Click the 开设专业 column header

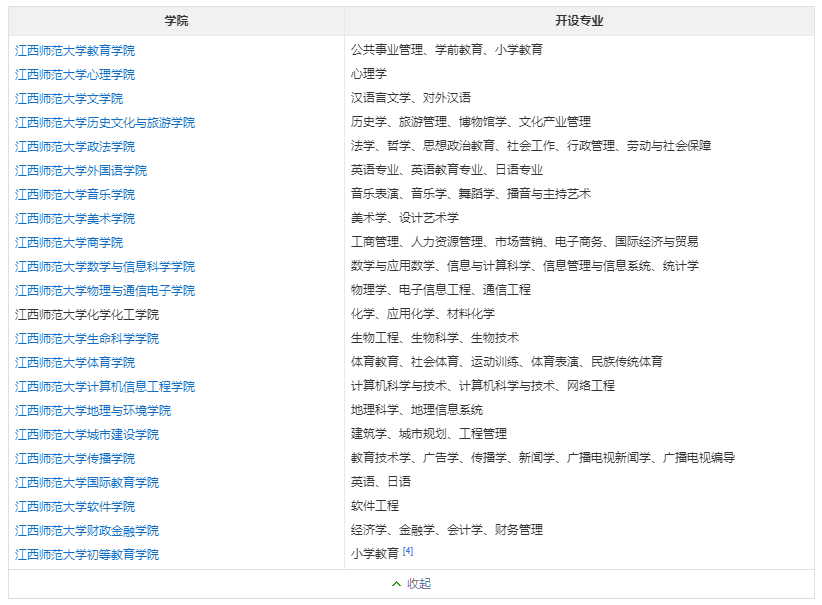579,21
